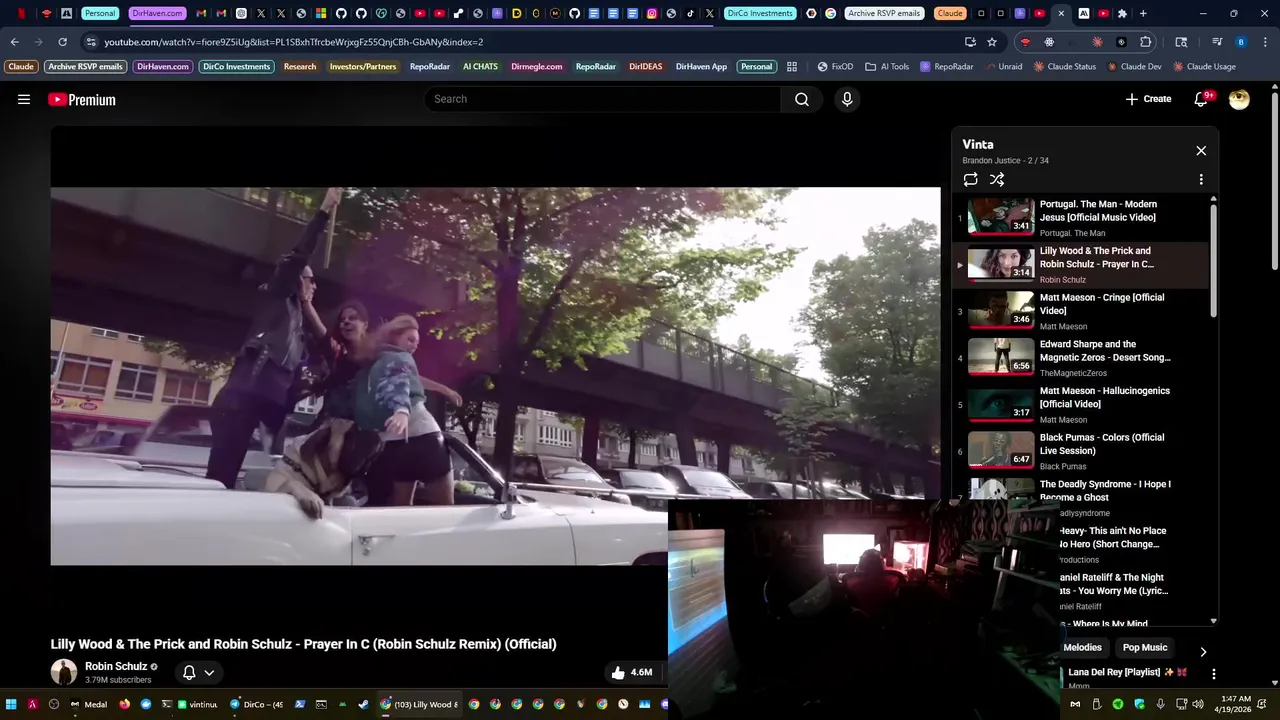
Task: Play Portugal. The Man - Modern Jesus thumbnail
Action: tap(1001, 217)
